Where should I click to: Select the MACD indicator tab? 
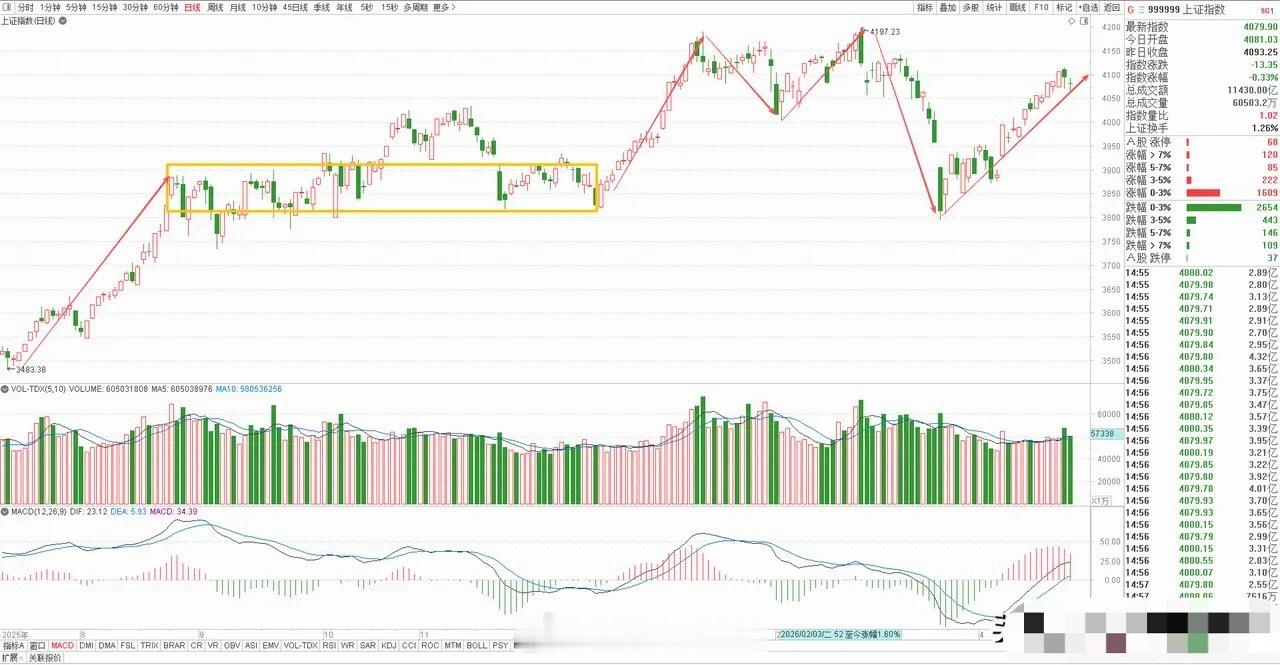[x=63, y=646]
